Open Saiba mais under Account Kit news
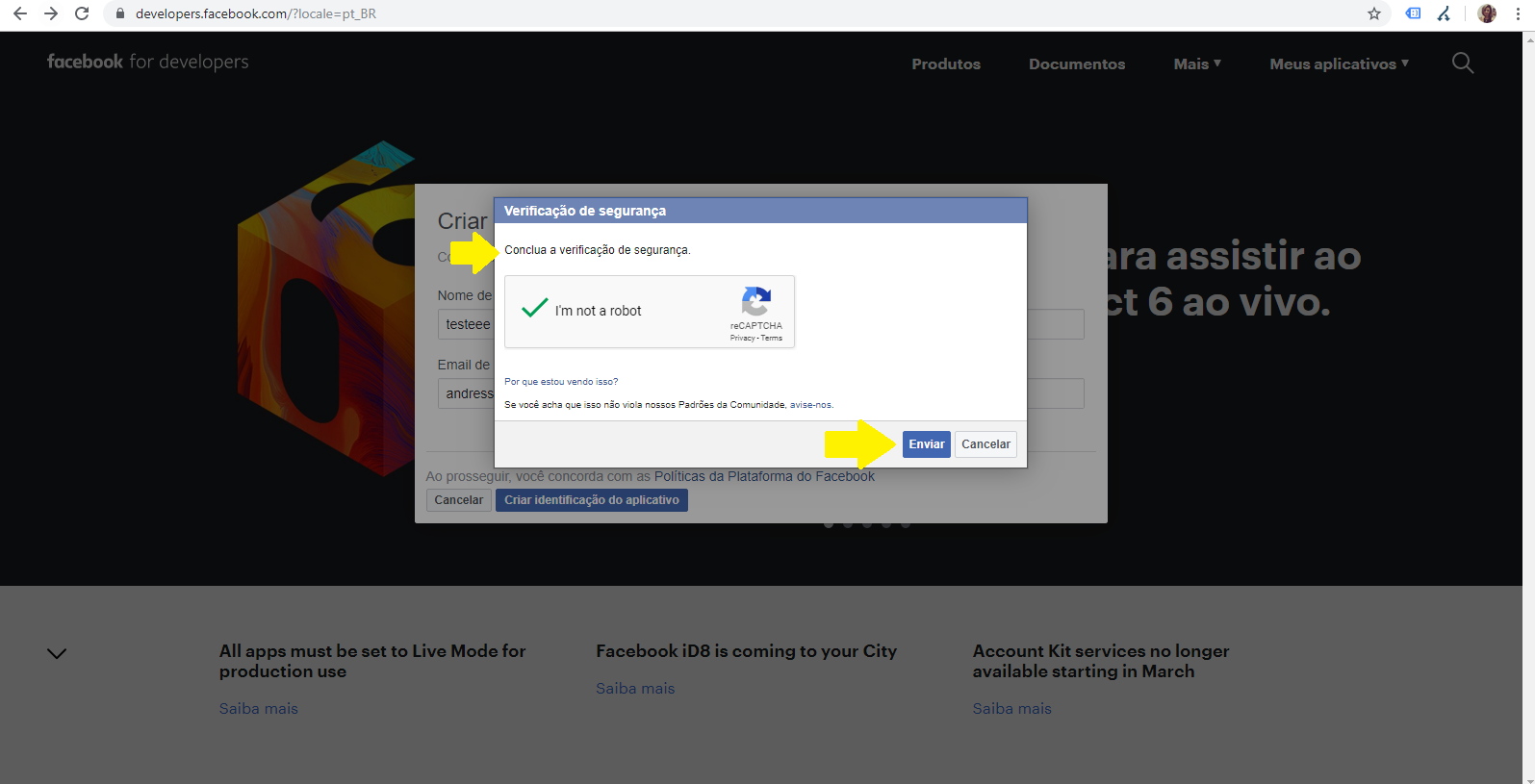Image resolution: width=1535 pixels, height=784 pixels. click(1011, 709)
